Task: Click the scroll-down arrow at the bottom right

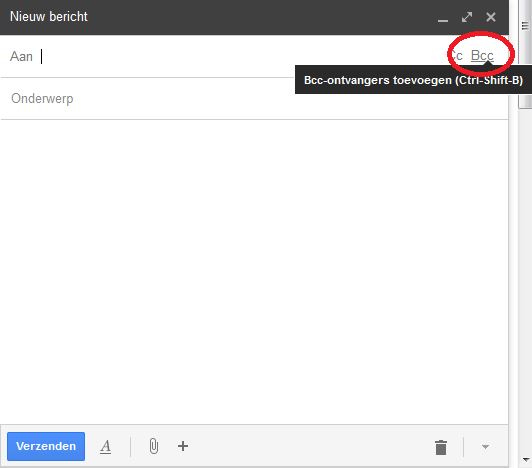Action: tap(526, 460)
